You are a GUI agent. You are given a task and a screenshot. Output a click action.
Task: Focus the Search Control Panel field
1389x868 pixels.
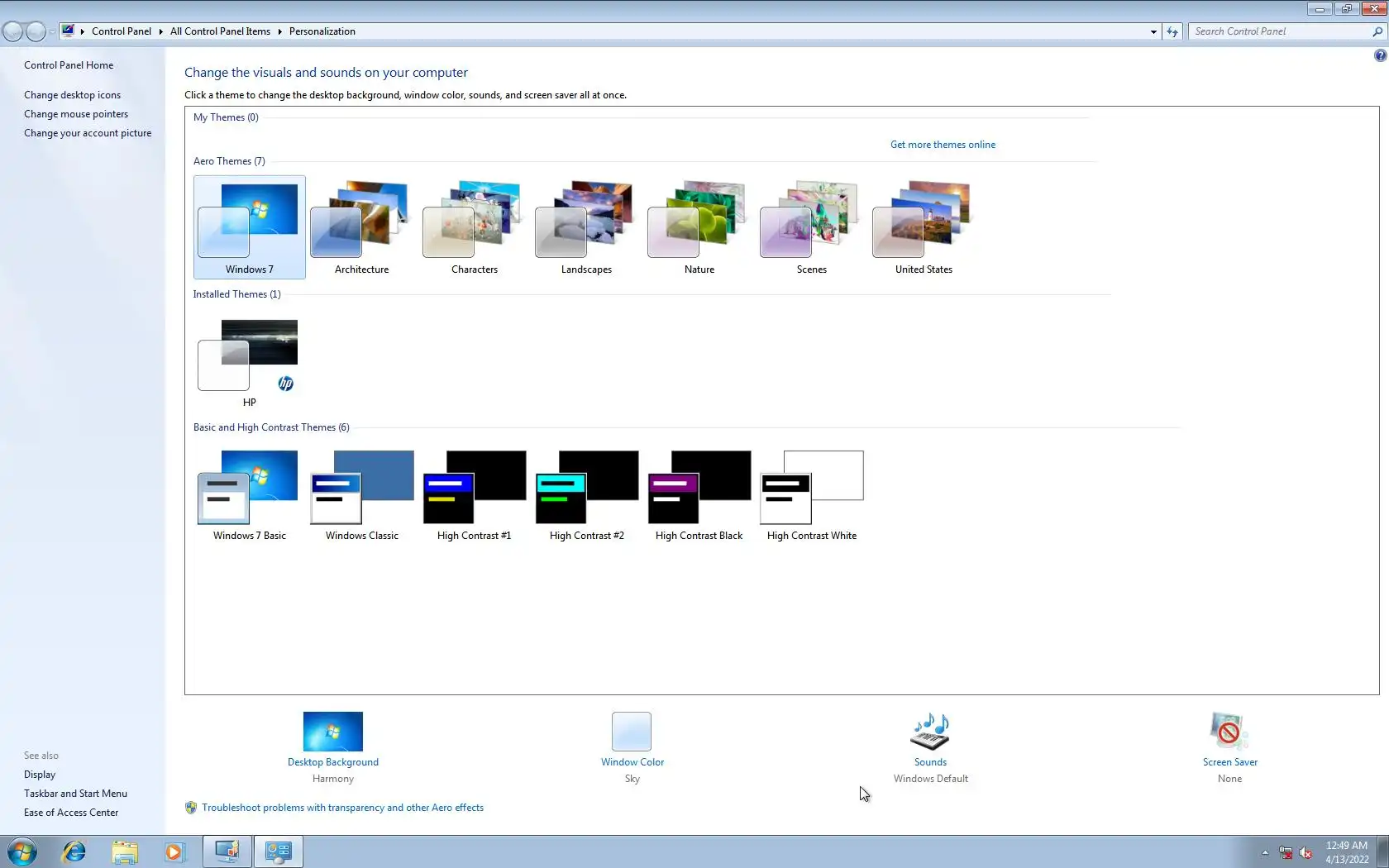[1279, 31]
